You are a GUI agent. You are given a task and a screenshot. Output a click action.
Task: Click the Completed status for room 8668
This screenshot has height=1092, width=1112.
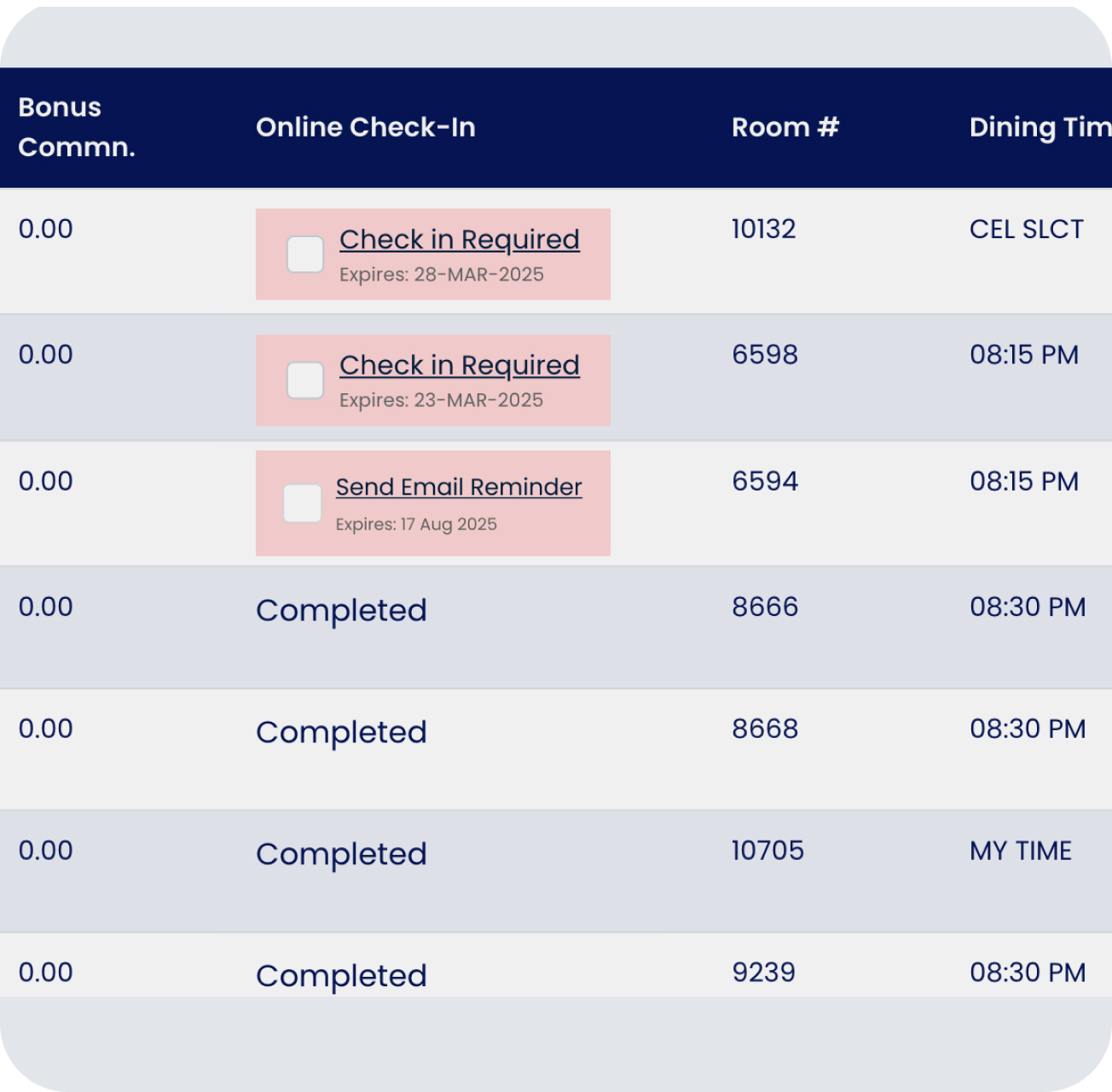341,731
